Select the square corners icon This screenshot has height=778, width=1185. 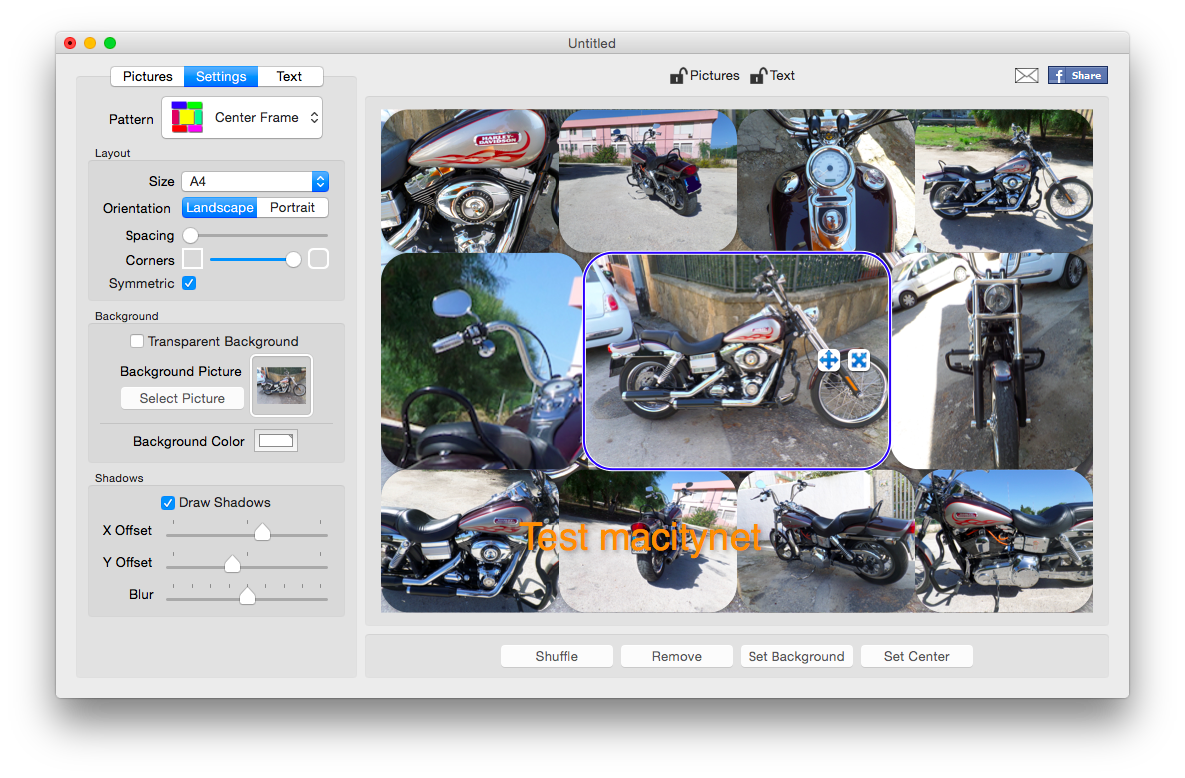[x=193, y=259]
